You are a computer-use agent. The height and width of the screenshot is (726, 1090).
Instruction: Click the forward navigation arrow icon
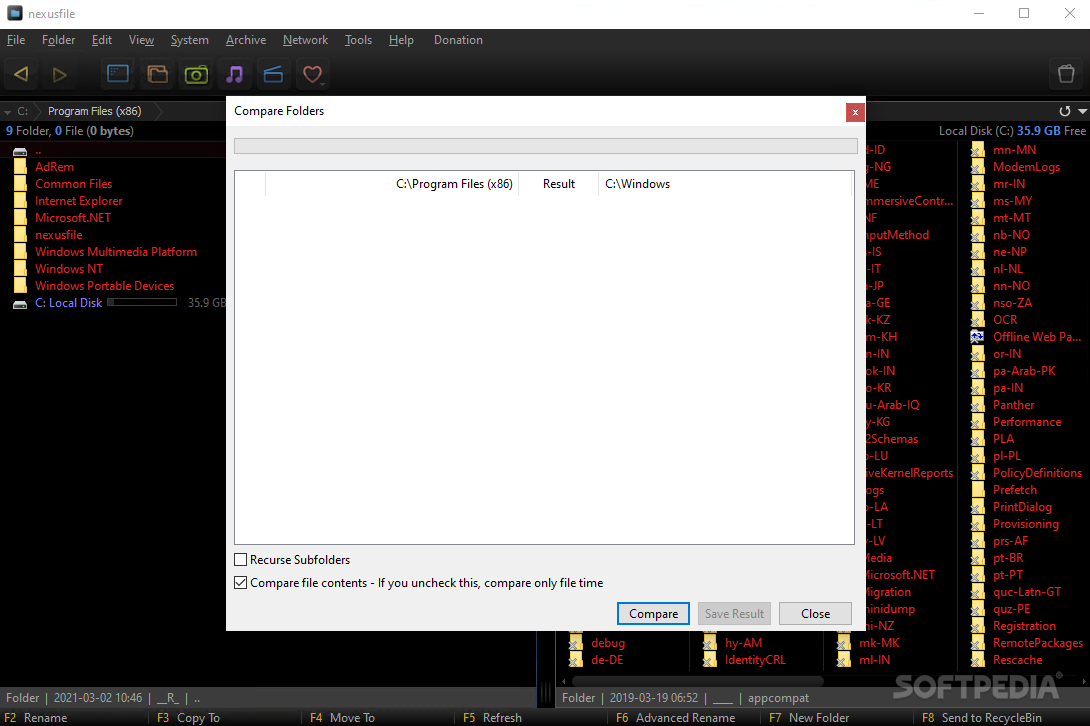[x=59, y=74]
